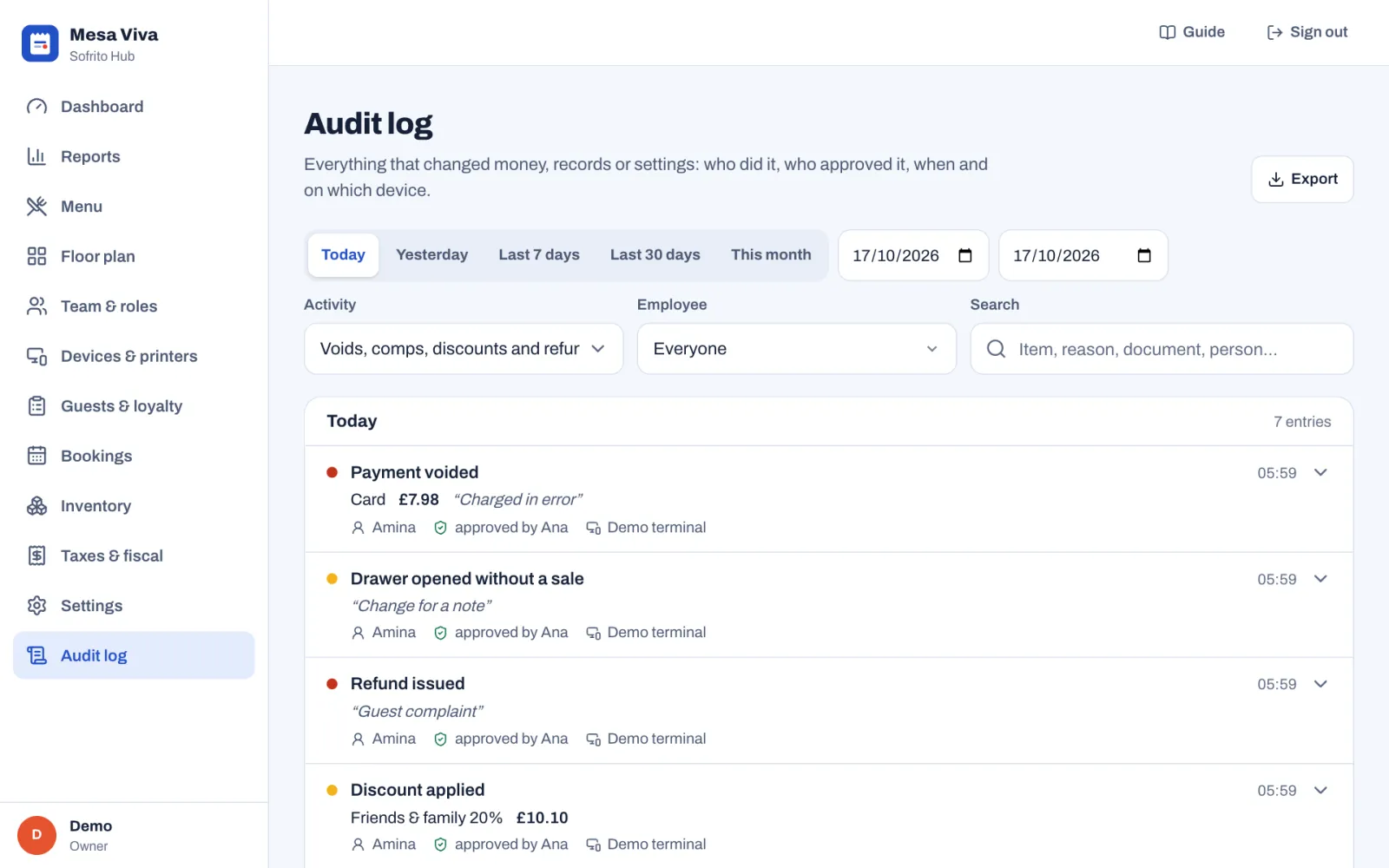The width and height of the screenshot is (1389, 868).
Task: Switch to the Yesterday range
Action: 431,254
